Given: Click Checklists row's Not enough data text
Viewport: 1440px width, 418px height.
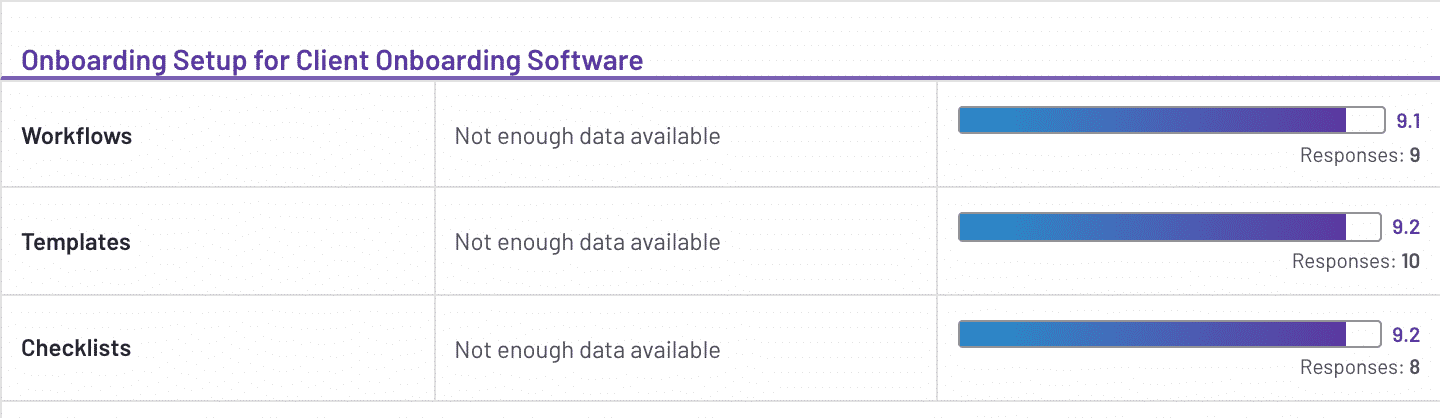Looking at the screenshot, I should [587, 350].
